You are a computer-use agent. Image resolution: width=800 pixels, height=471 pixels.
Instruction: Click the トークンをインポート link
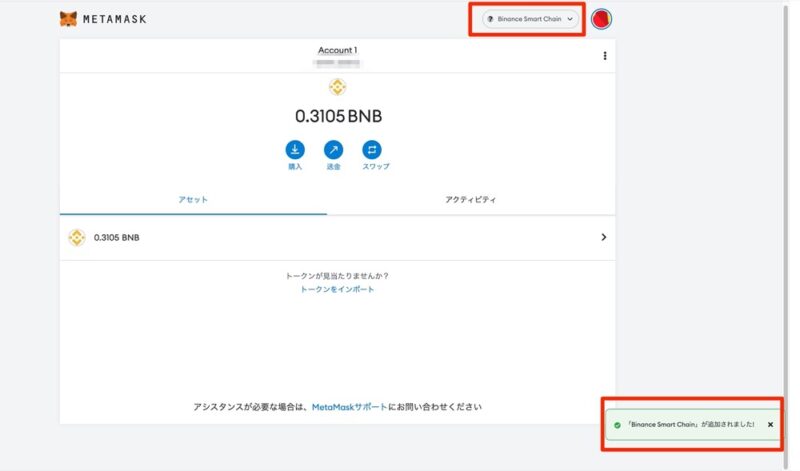coord(337,289)
